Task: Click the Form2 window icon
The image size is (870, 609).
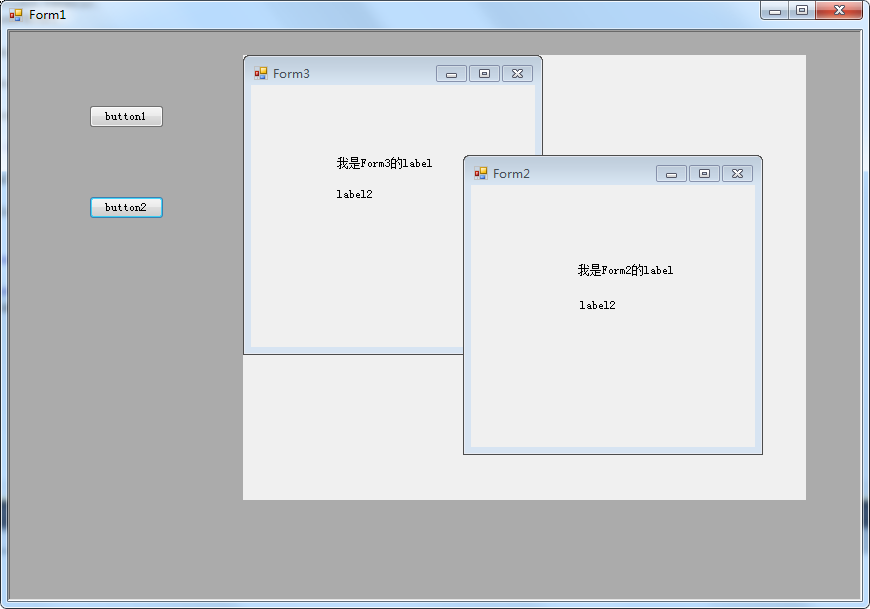Action: pos(480,174)
